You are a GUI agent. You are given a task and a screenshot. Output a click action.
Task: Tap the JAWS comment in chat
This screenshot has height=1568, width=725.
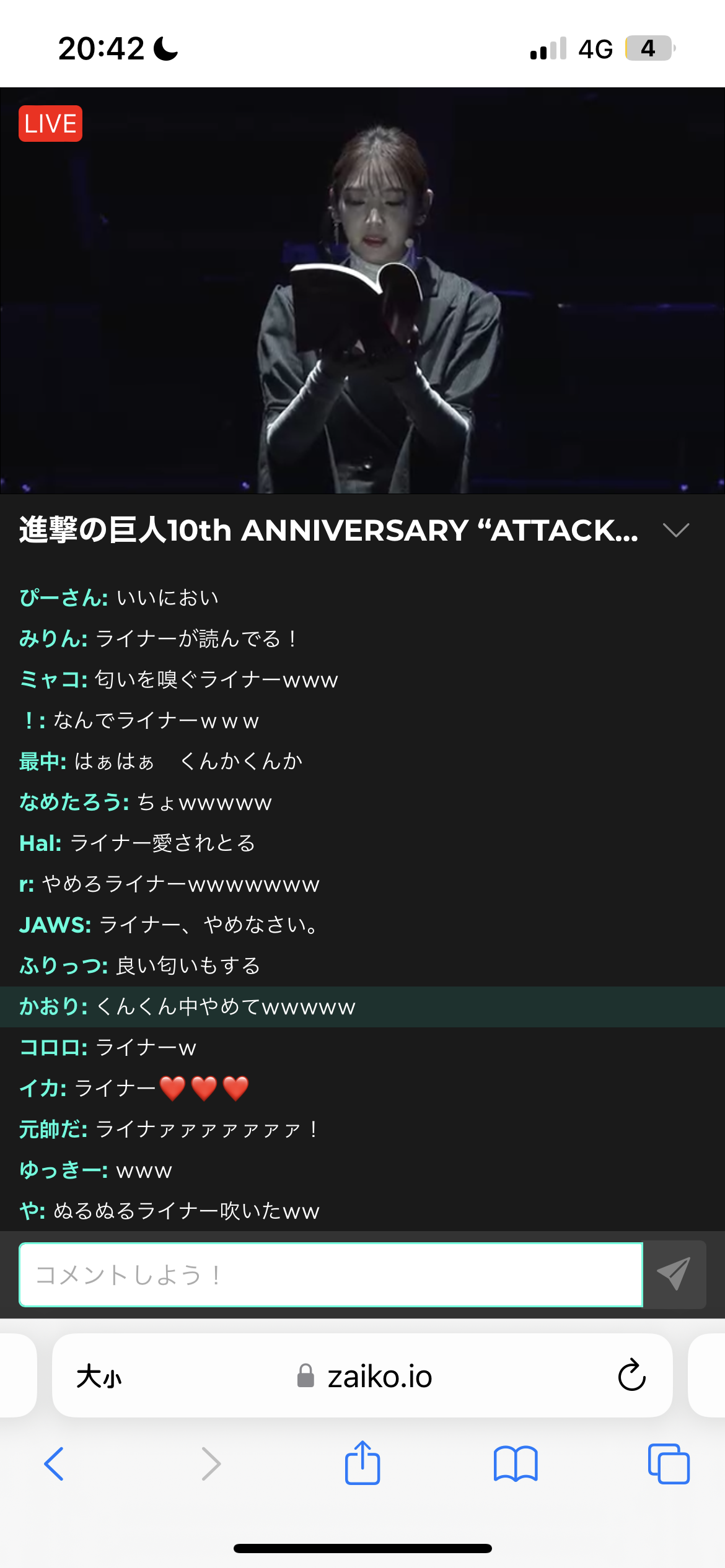click(x=168, y=925)
